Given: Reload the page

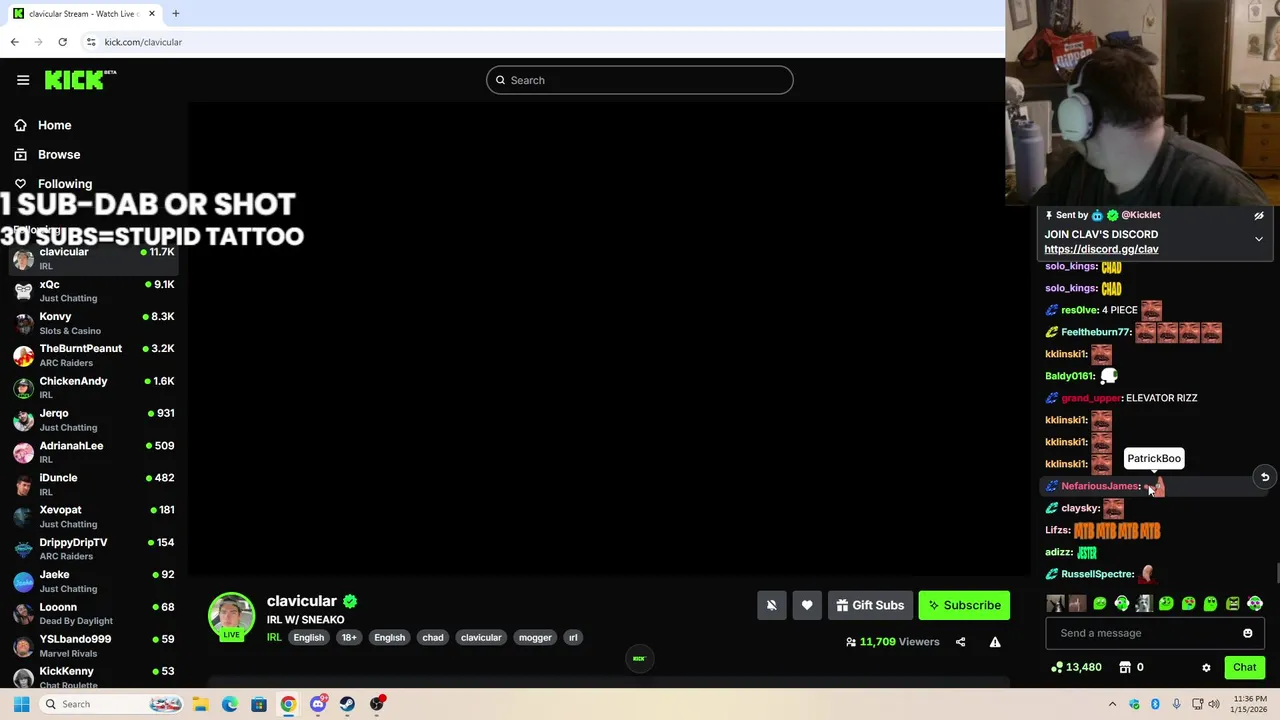Looking at the screenshot, I should [x=62, y=42].
